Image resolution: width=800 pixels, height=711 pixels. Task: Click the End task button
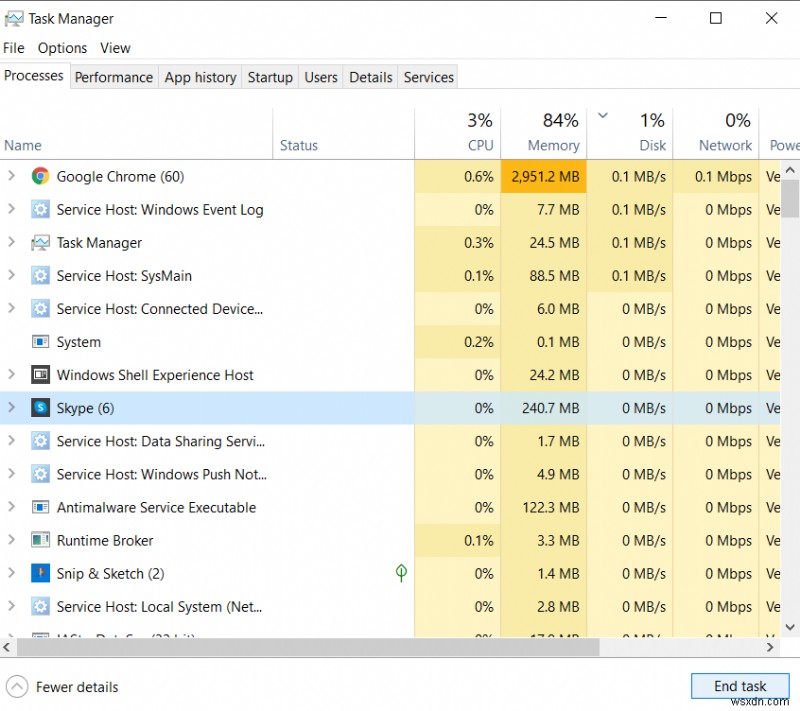[740, 686]
